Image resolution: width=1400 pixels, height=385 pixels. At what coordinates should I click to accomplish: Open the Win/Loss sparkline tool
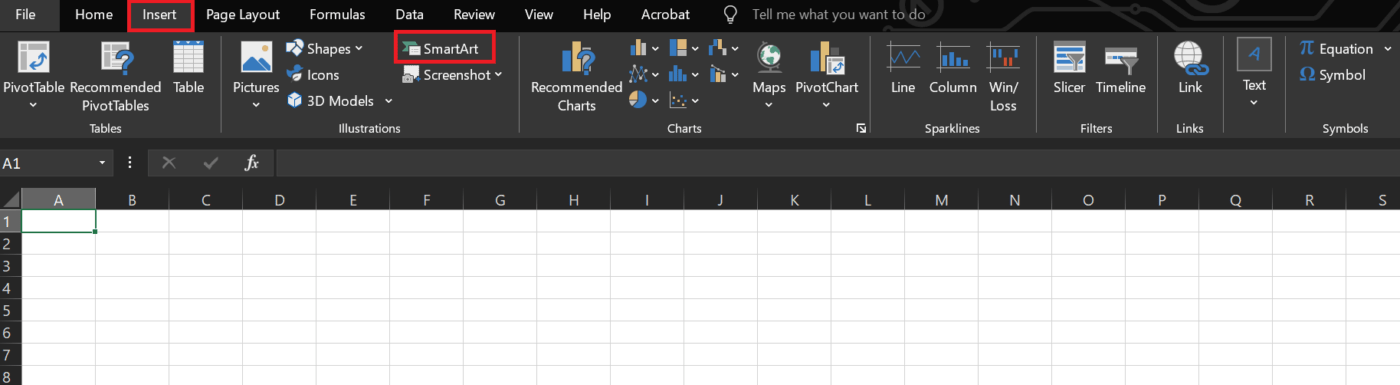pyautogui.click(x=1003, y=77)
